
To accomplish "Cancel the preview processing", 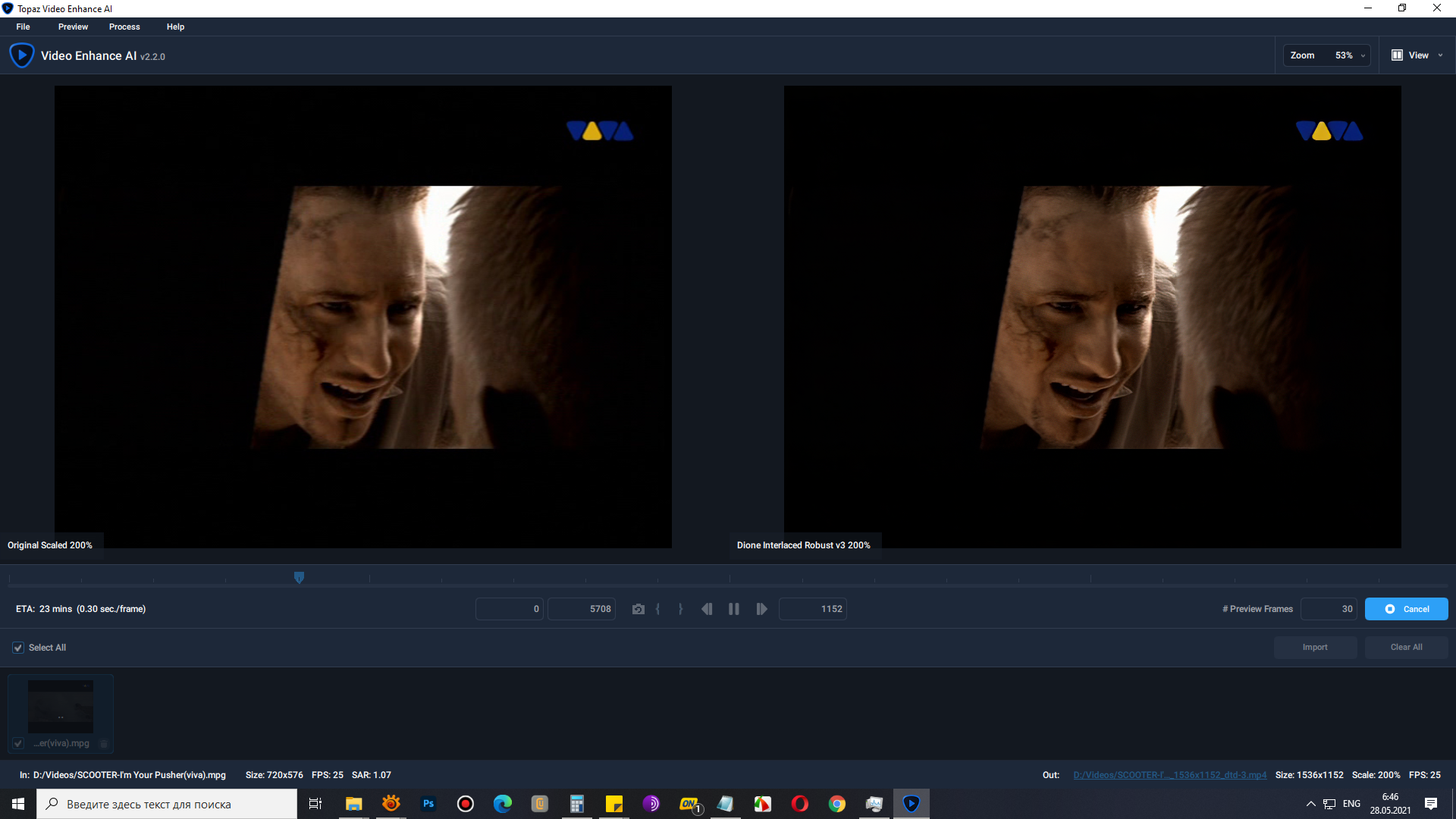I will (1407, 609).
